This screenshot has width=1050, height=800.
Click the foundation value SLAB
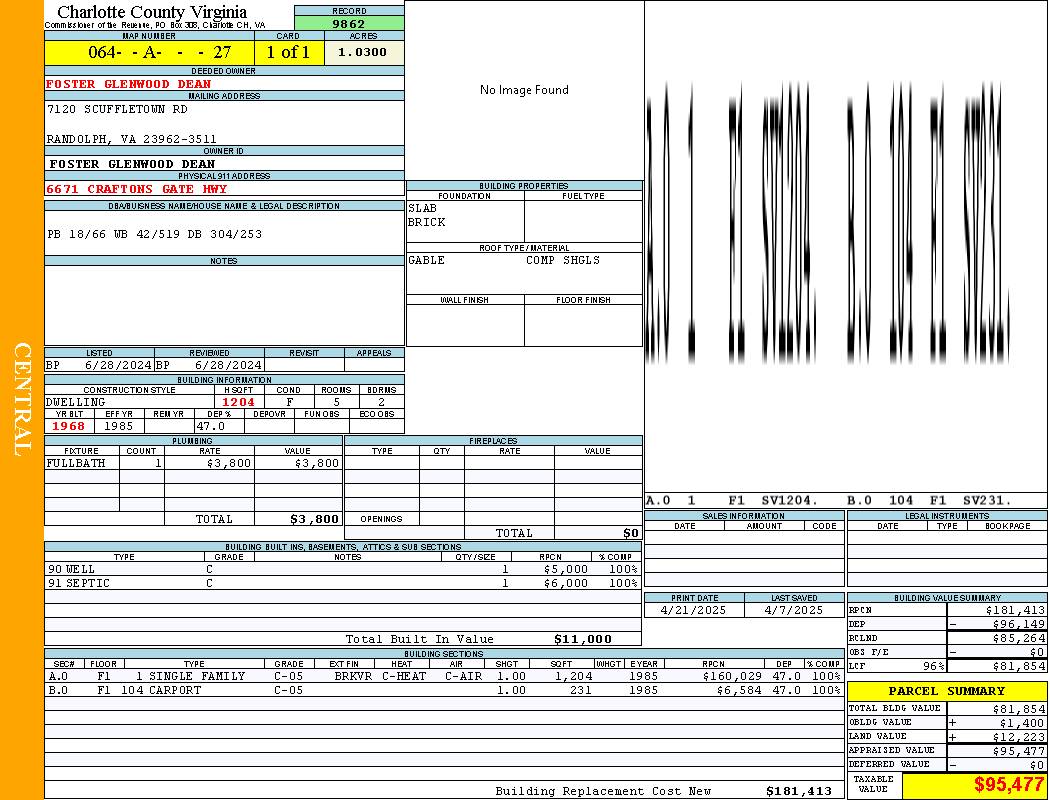(x=423, y=208)
